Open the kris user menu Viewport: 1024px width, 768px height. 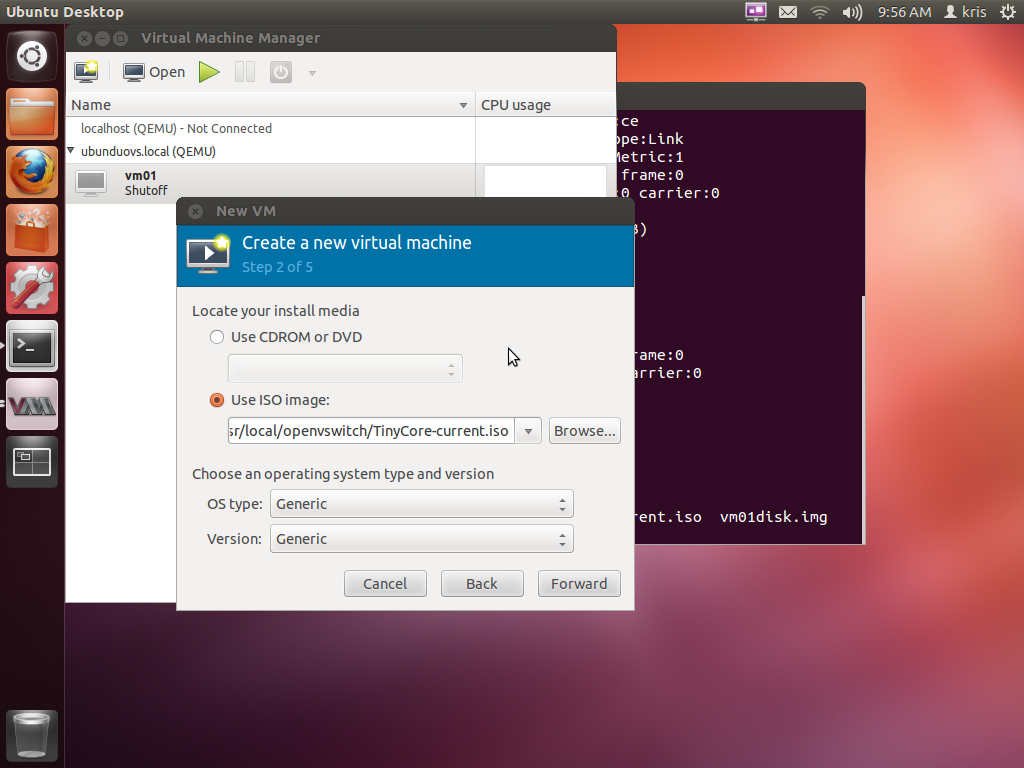pos(965,12)
